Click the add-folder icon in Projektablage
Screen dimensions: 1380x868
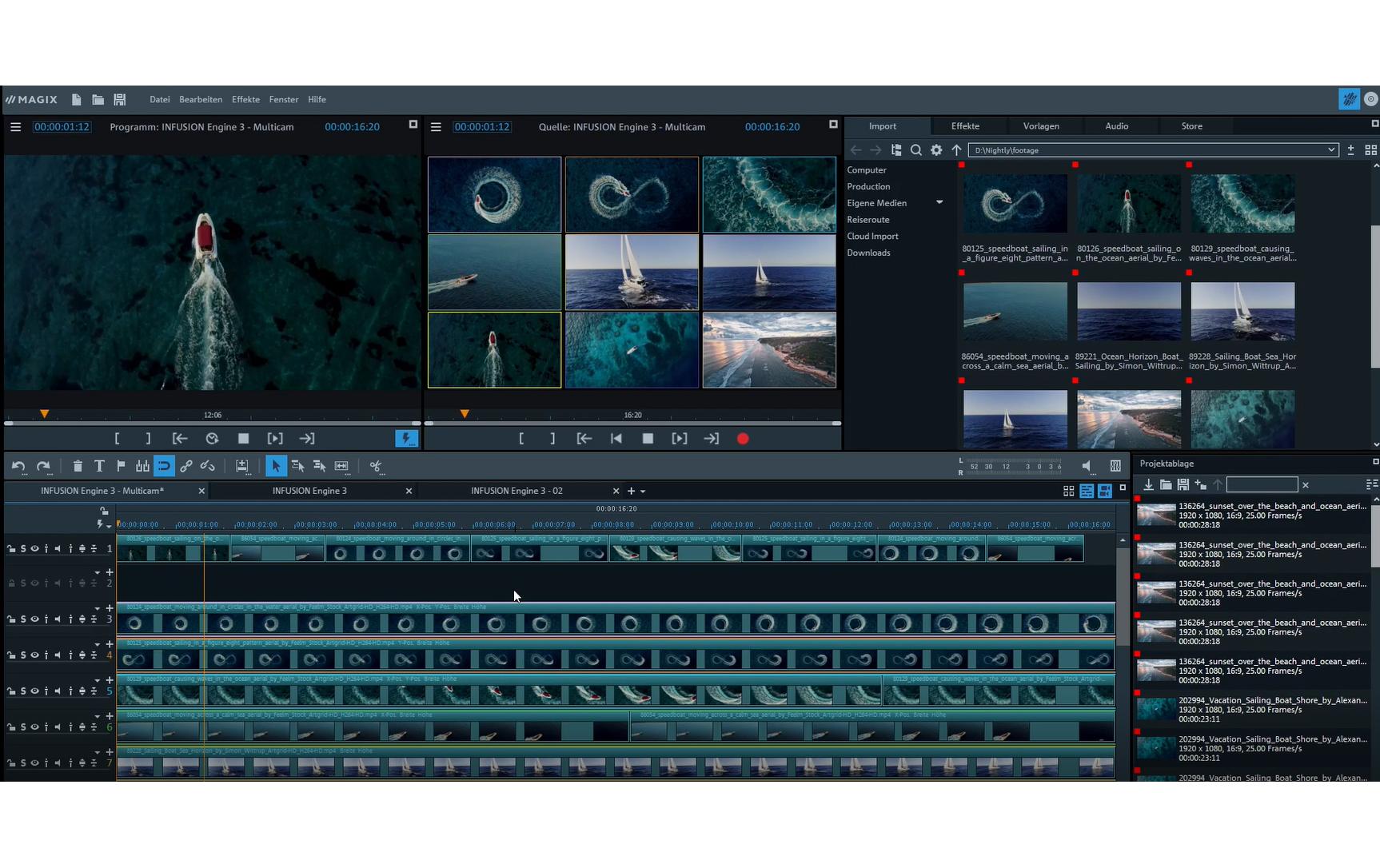tap(1200, 484)
